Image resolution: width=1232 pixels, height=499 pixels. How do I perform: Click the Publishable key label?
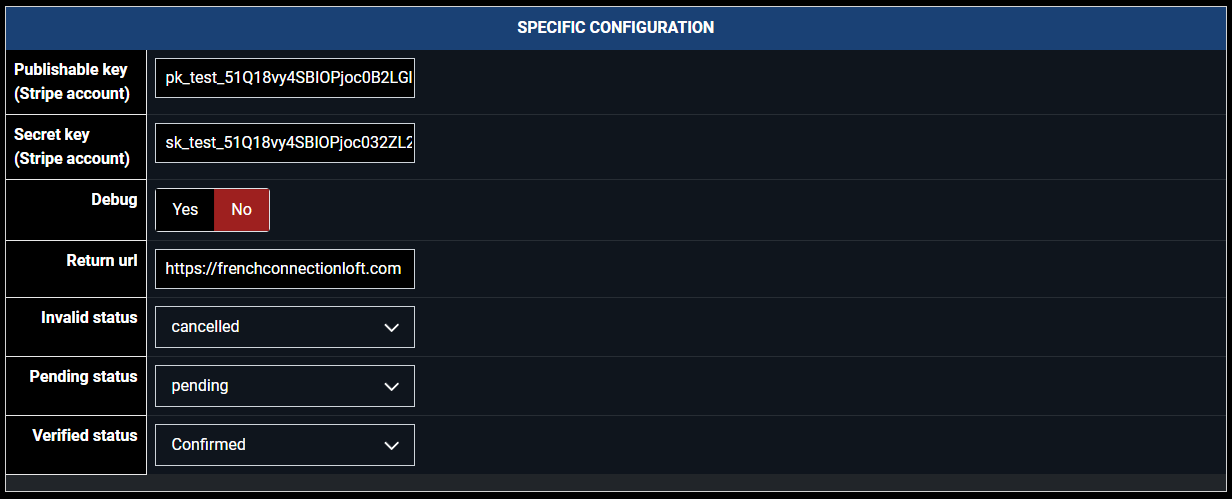pyautogui.click(x=71, y=81)
